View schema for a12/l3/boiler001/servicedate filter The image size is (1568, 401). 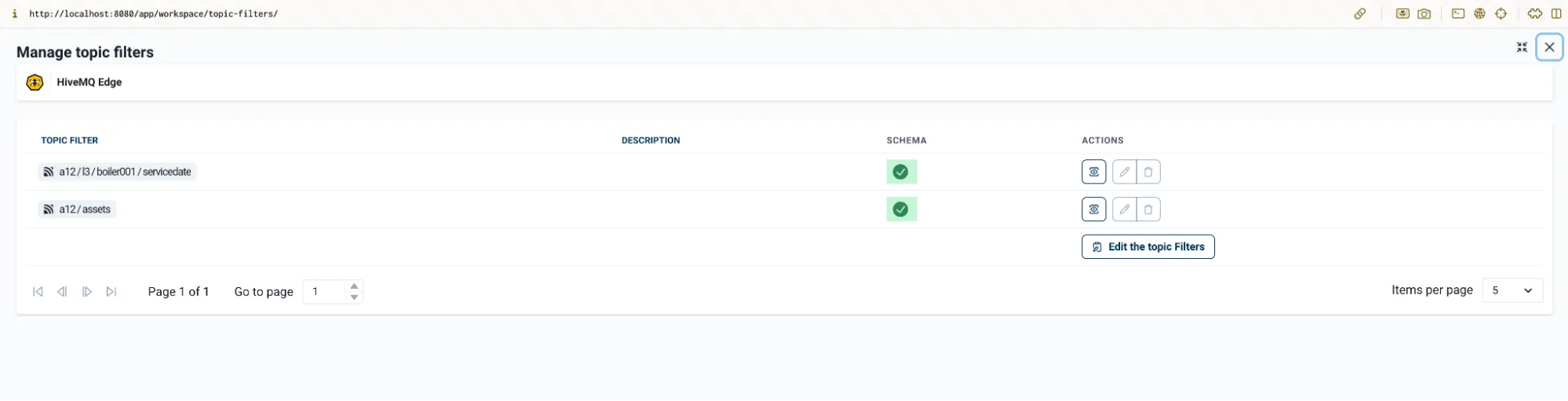pos(1093,172)
